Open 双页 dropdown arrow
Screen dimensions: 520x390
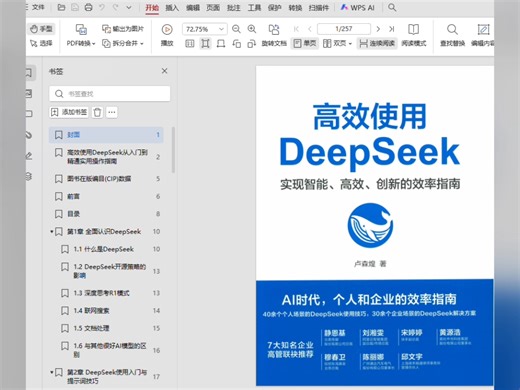coord(350,44)
